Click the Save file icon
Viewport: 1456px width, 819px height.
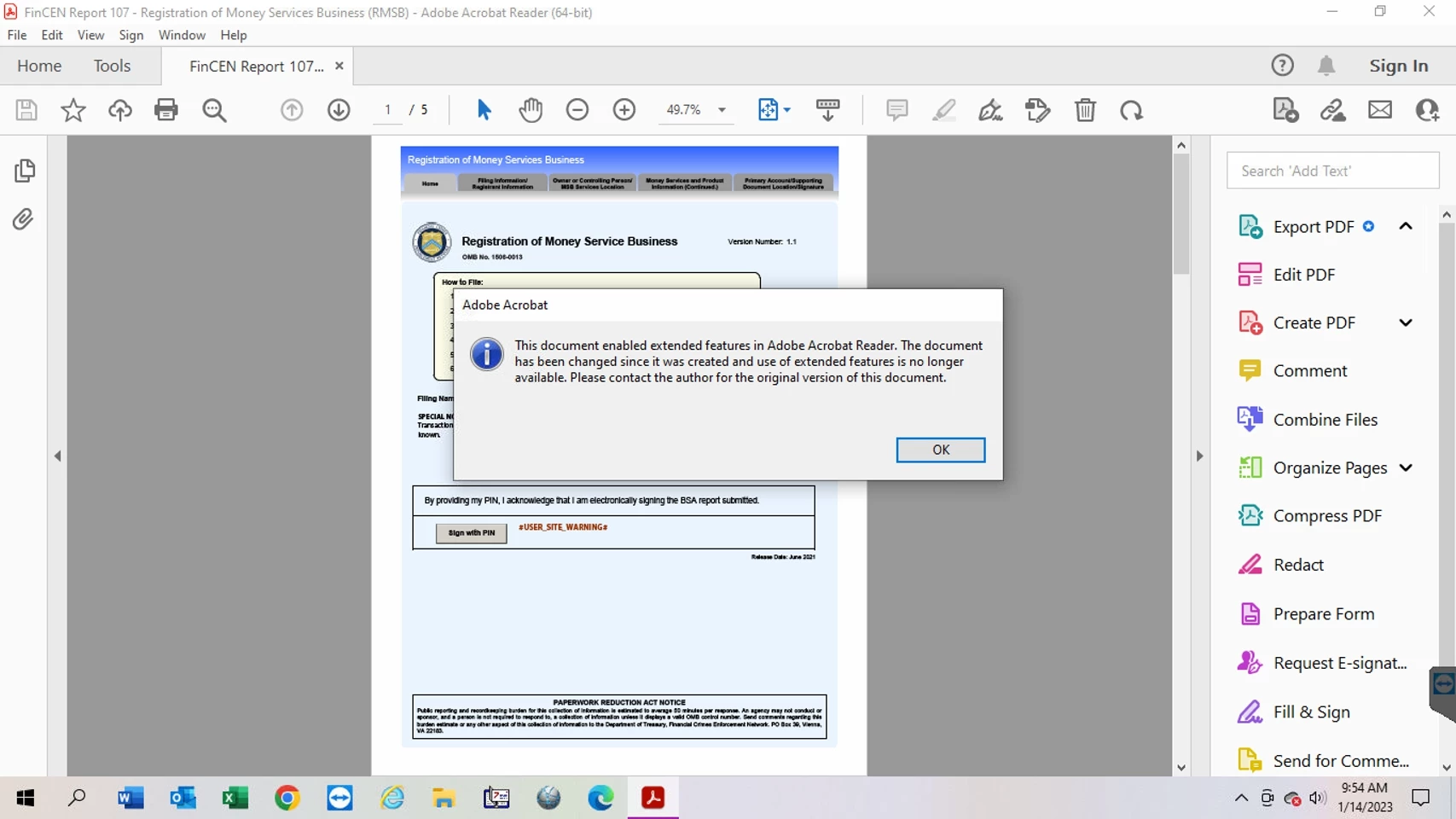(x=26, y=110)
